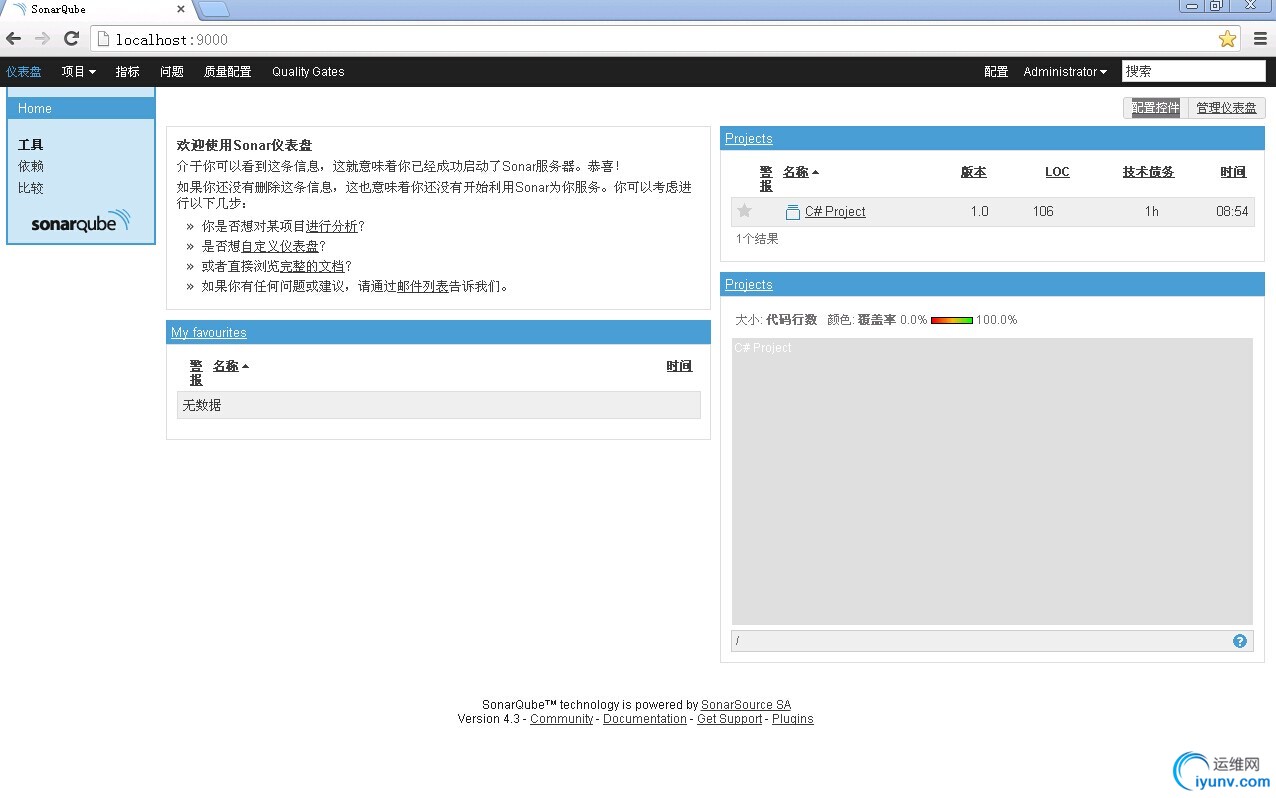
Task: Follow the 进行分析 link
Action: click(331, 227)
